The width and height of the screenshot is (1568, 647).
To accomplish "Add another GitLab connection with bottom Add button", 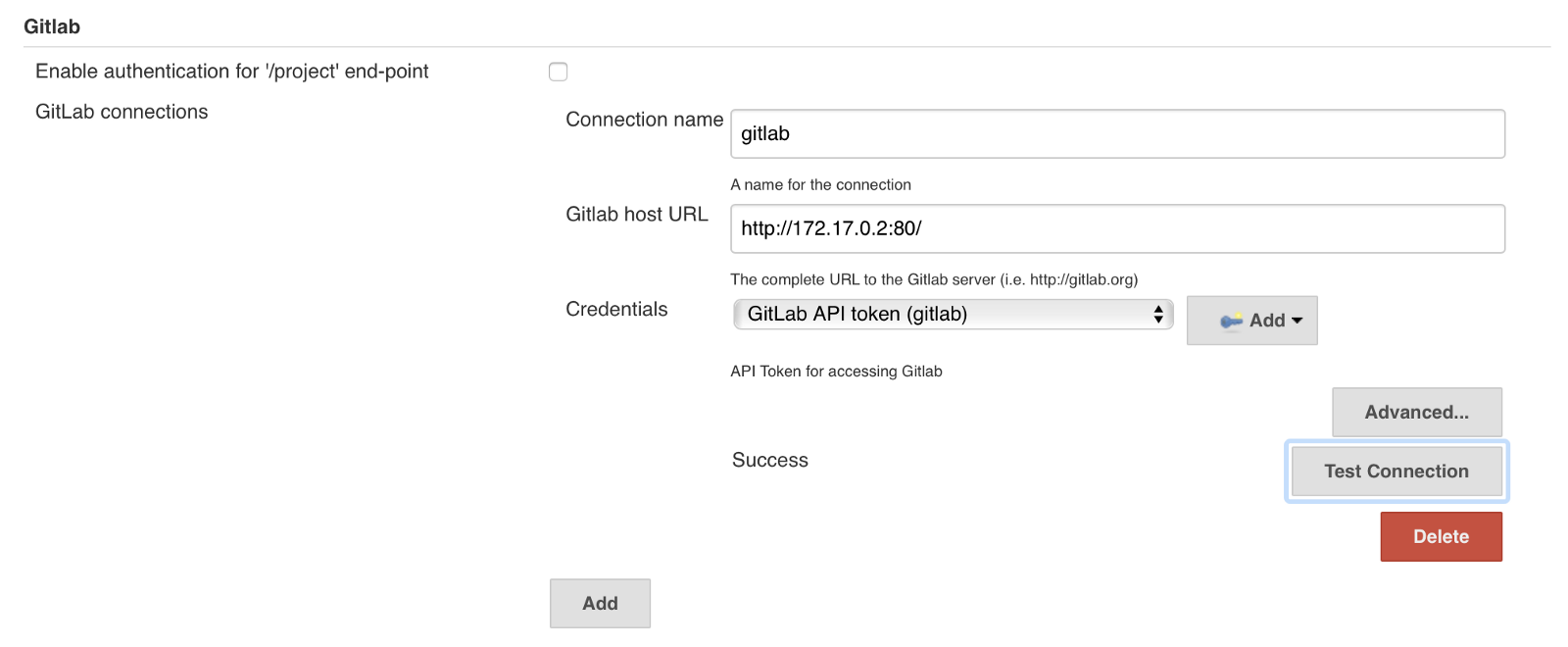I will [600, 604].
